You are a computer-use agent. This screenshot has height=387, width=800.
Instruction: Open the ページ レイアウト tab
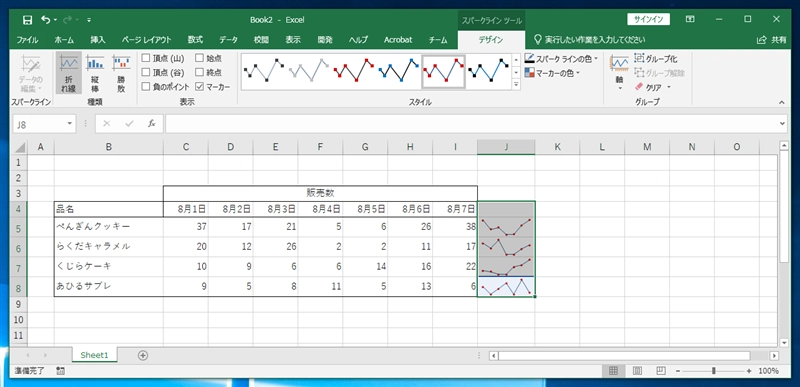(x=146, y=40)
